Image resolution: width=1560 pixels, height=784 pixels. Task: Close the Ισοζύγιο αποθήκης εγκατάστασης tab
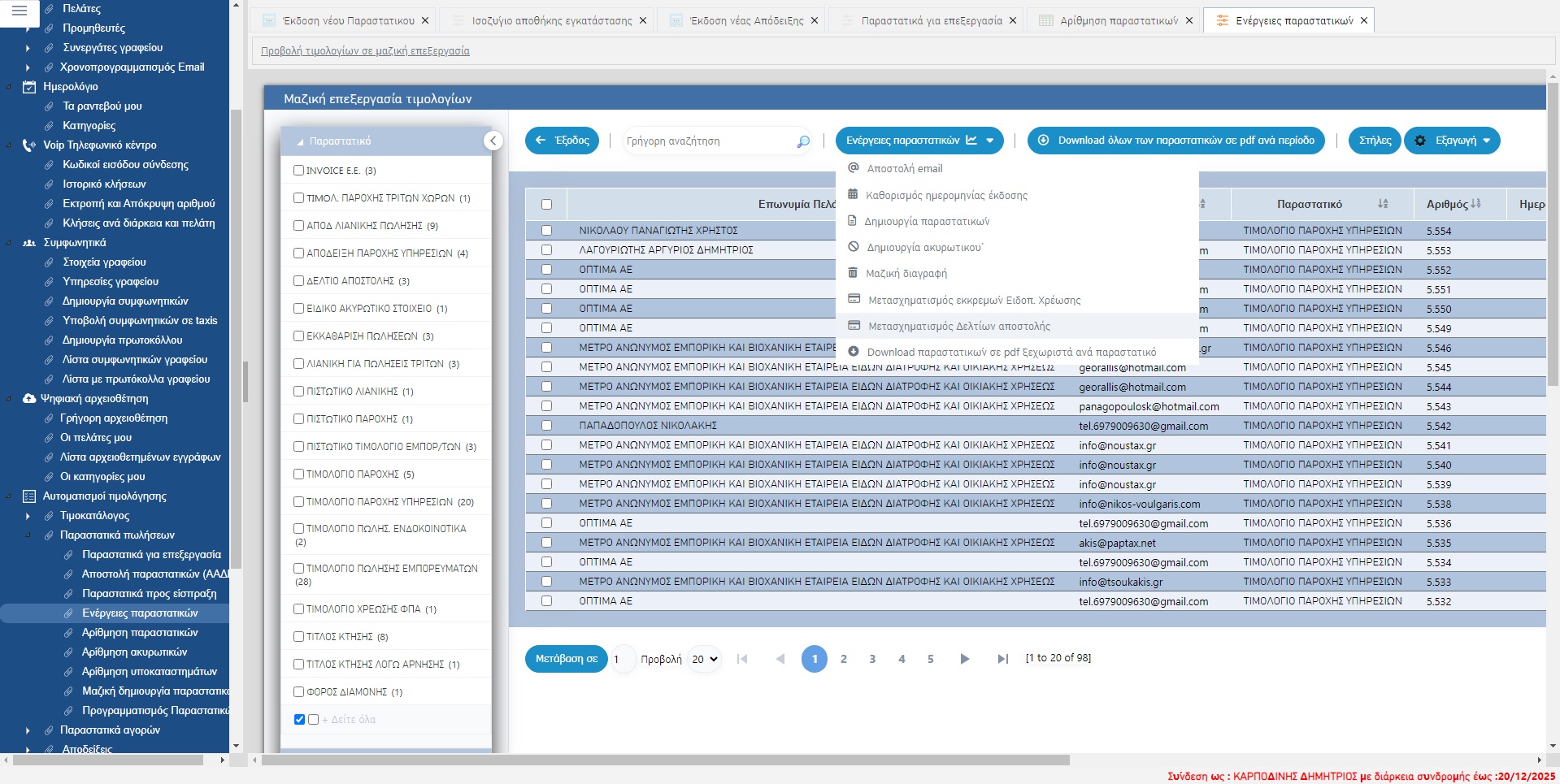point(643,21)
